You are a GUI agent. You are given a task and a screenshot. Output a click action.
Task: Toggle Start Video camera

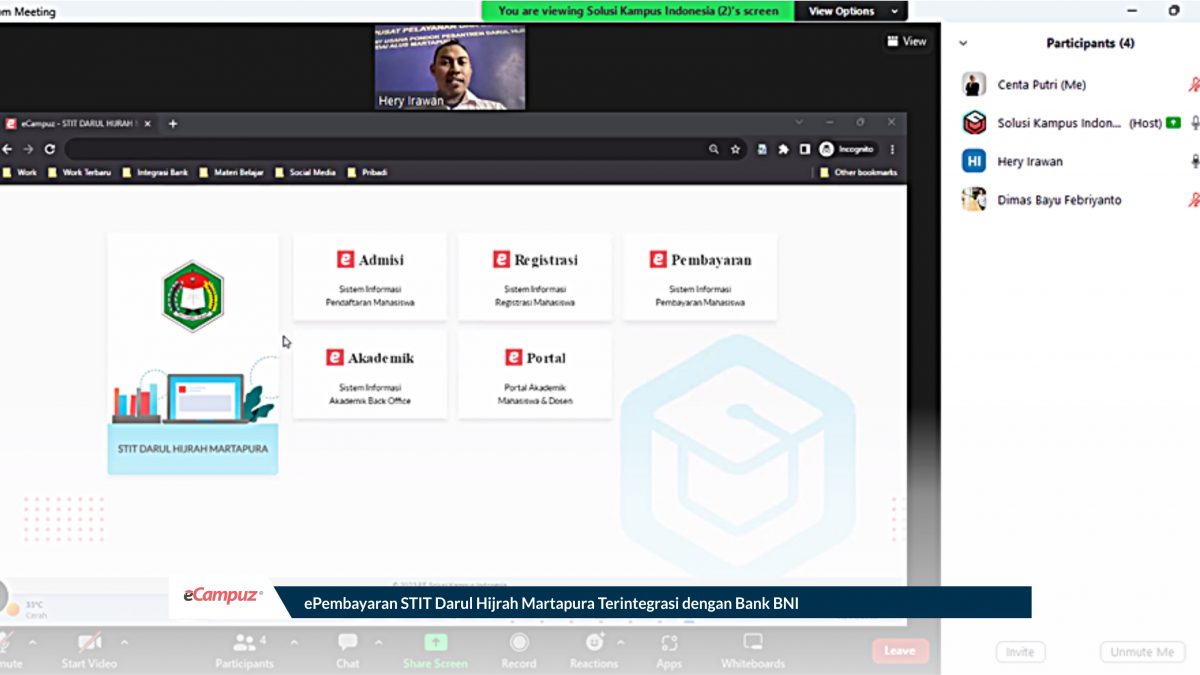tap(89, 642)
